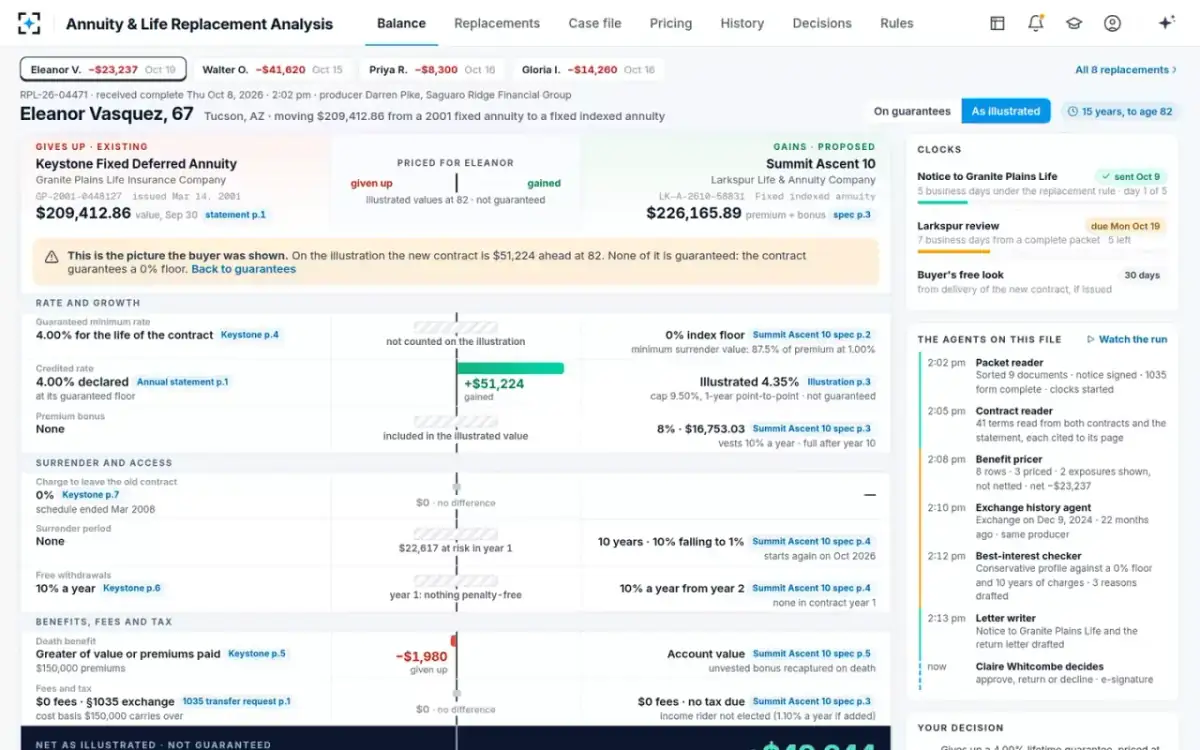Open Summit Ascent 10 spec p.2 citation
The height and width of the screenshot is (750, 1200).
(812, 335)
